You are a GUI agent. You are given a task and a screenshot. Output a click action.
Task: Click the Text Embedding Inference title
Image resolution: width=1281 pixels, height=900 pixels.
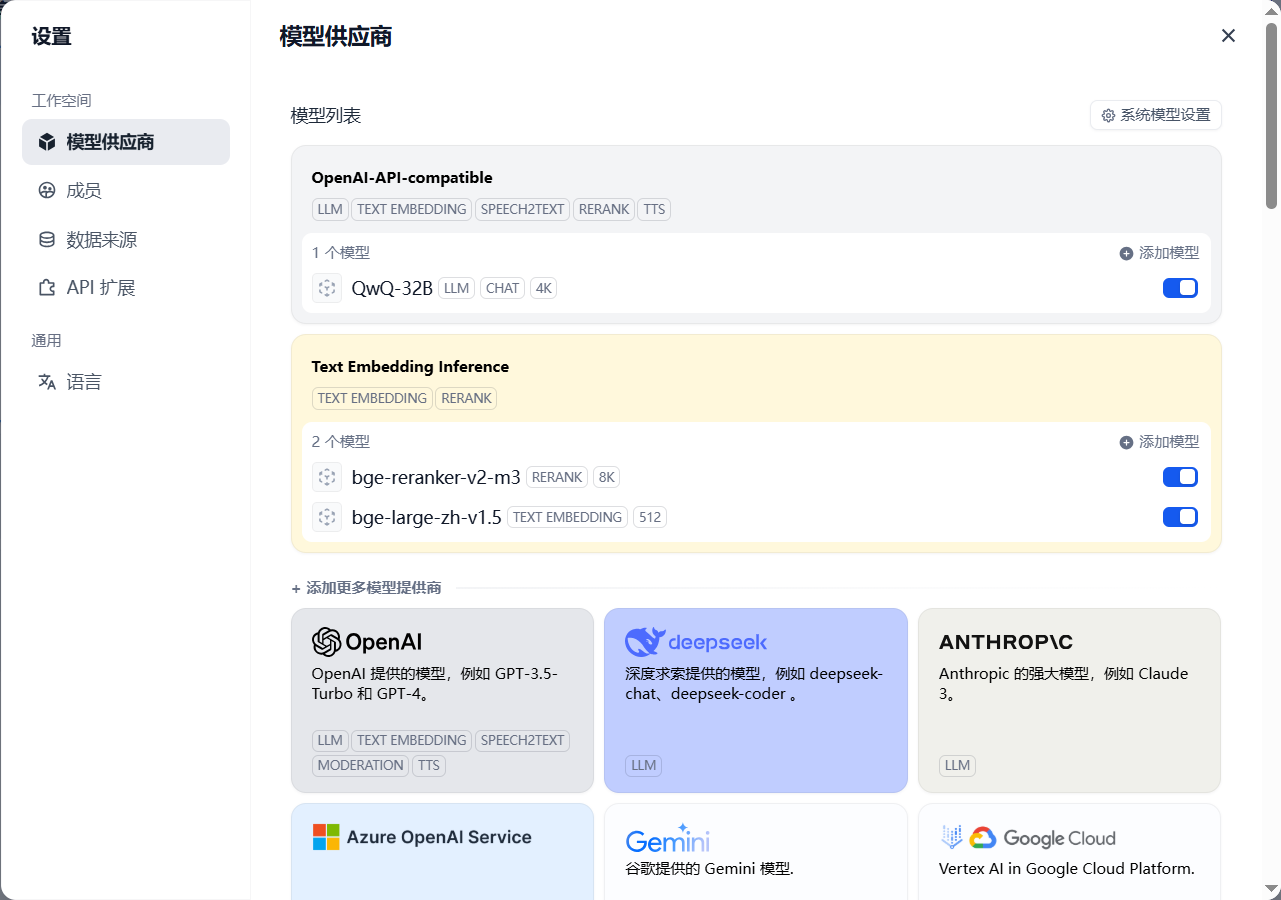pos(410,367)
